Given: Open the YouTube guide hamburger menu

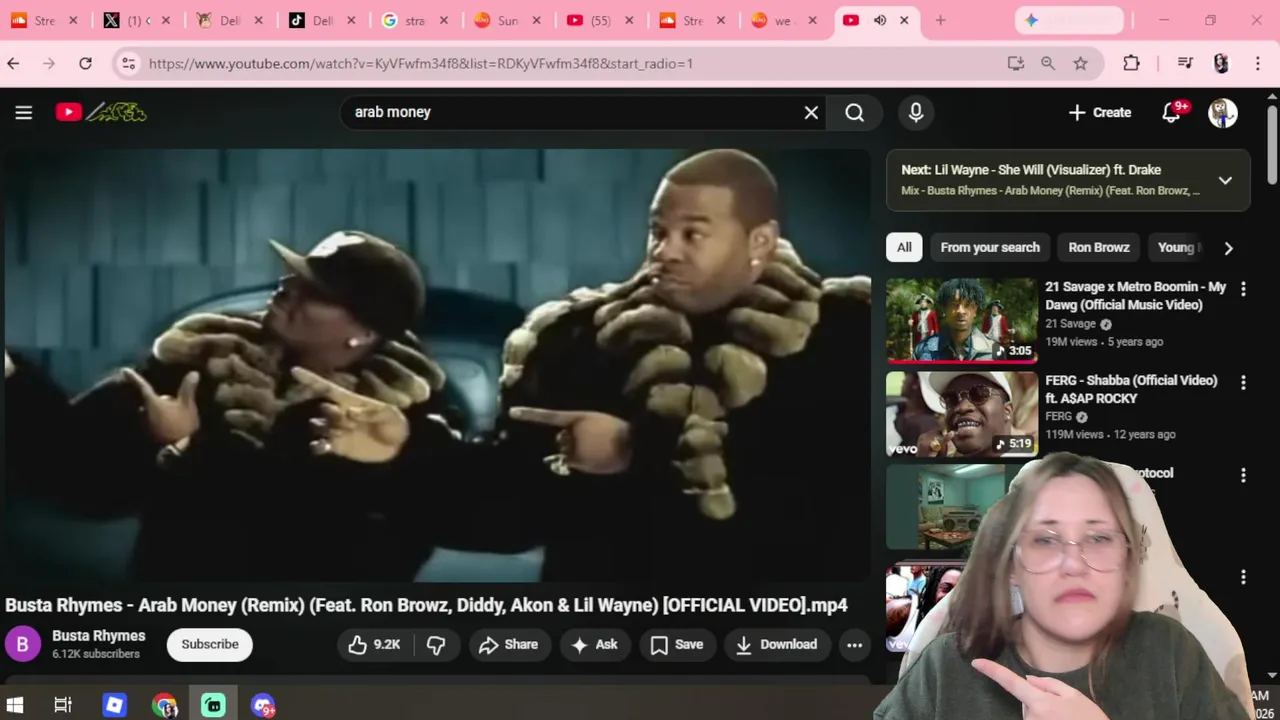Looking at the screenshot, I should [24, 113].
